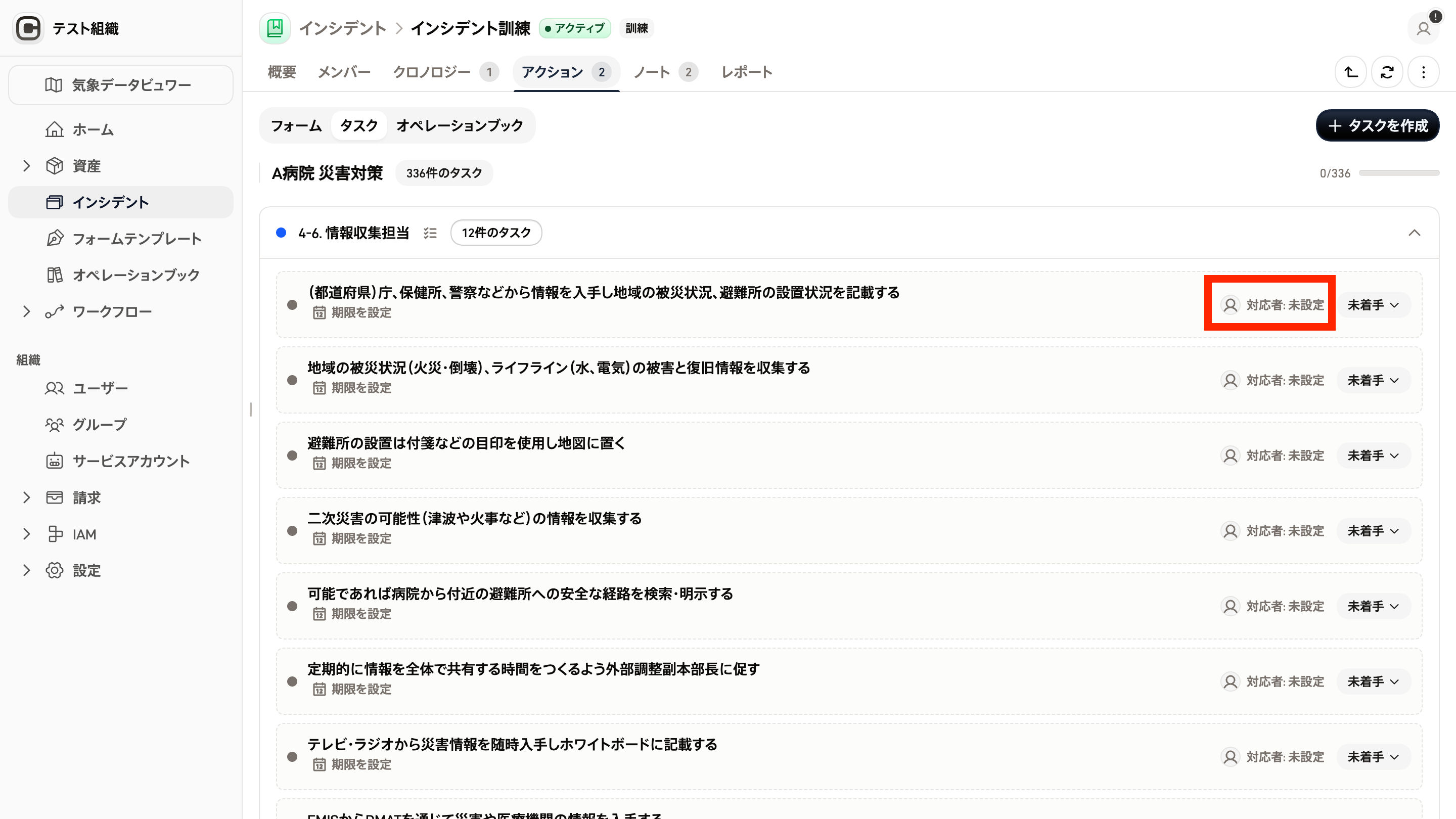Viewport: 1456px width, 819px height.
Task: Open 未着手 status dropdown for (都道府県)庁 task
Action: (1374, 305)
